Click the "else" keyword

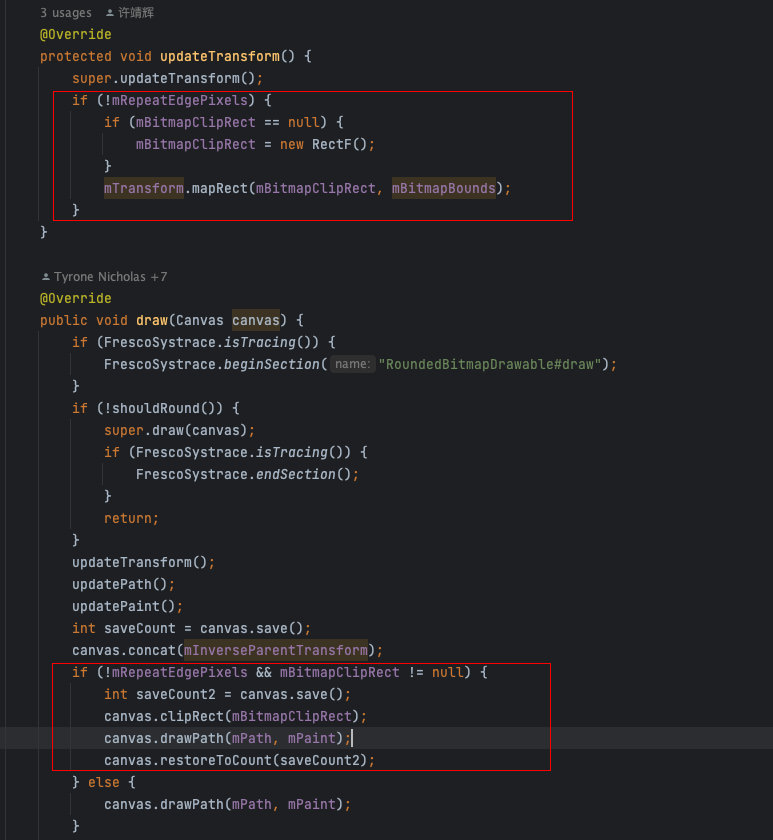point(104,782)
